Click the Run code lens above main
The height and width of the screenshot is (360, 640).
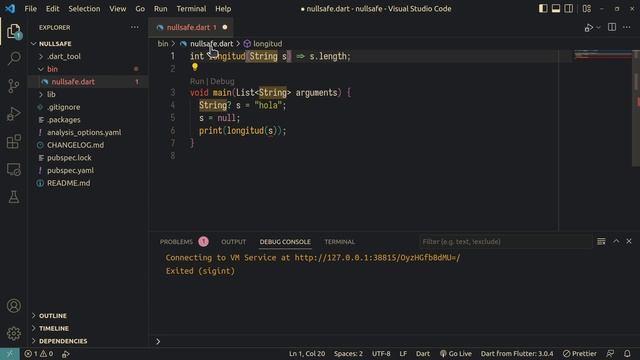197,81
